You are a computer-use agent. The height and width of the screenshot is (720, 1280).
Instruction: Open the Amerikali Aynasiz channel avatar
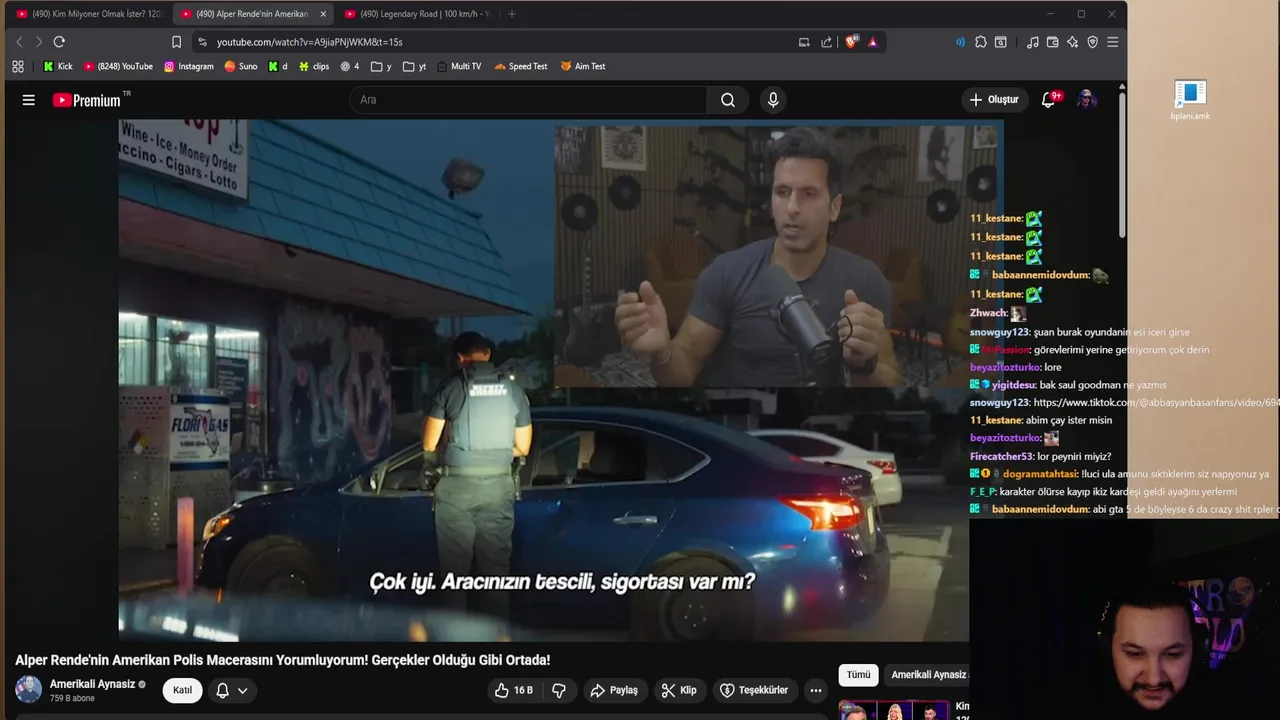point(29,689)
